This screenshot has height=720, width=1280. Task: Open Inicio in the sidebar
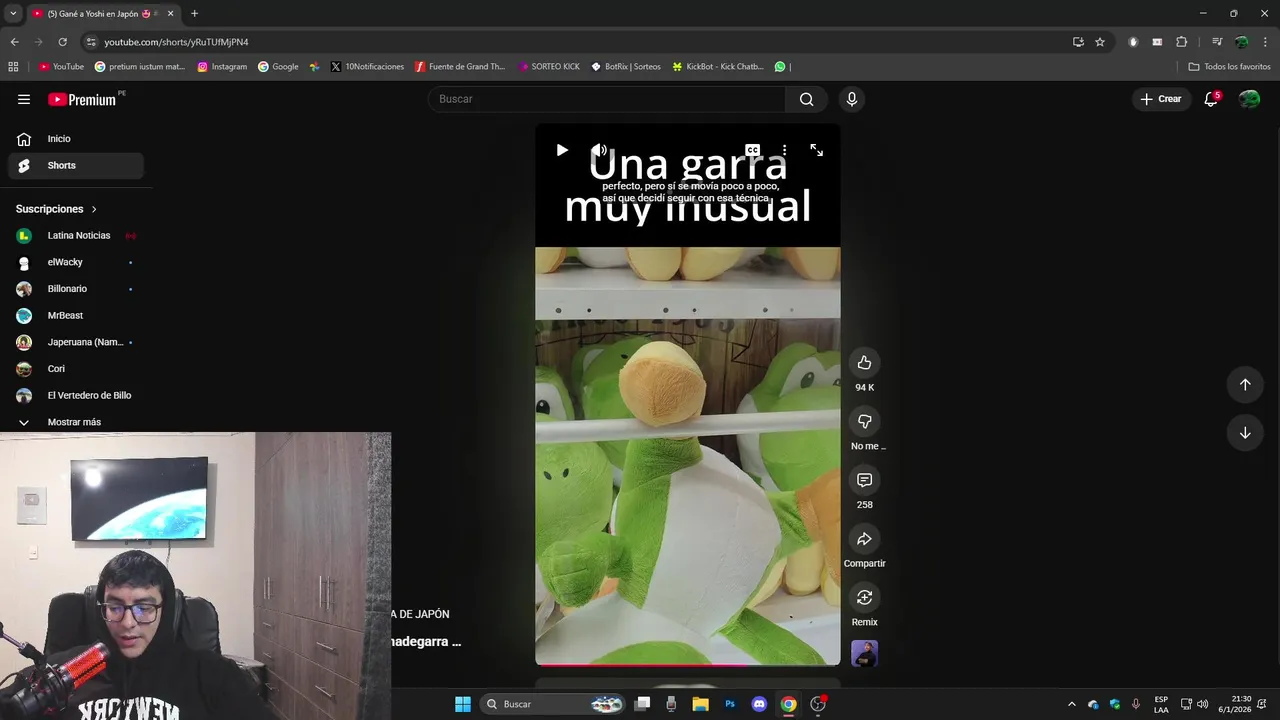(x=76, y=139)
